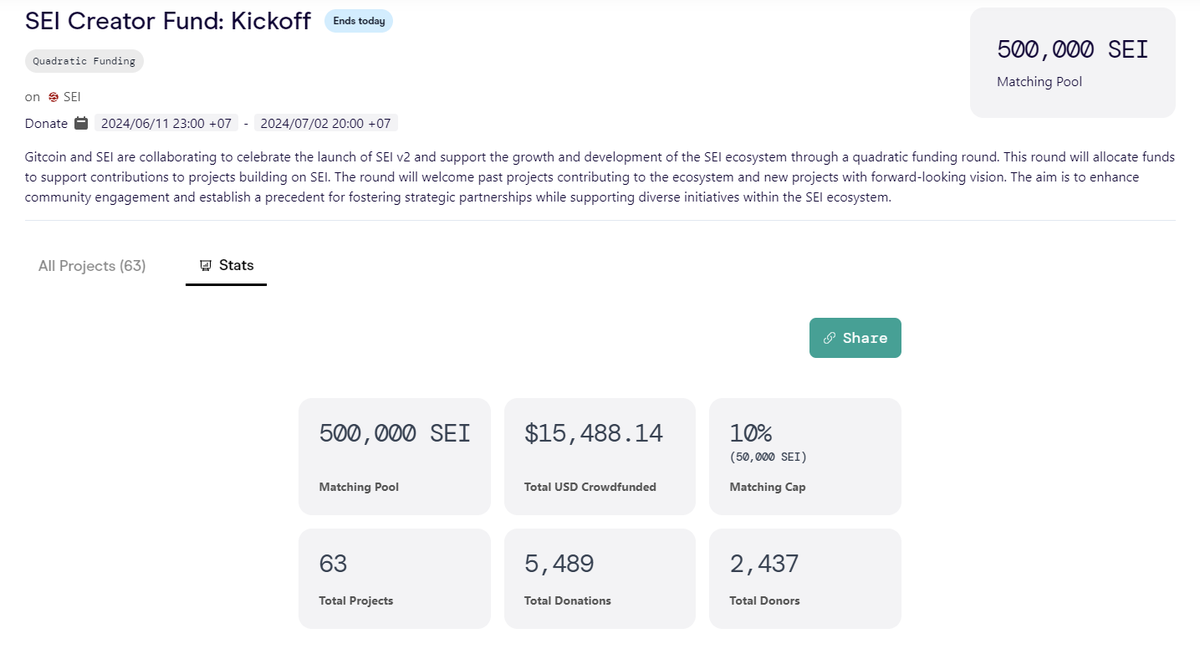
Task: Click the Total USD Crowdfunded card
Action: (x=599, y=456)
